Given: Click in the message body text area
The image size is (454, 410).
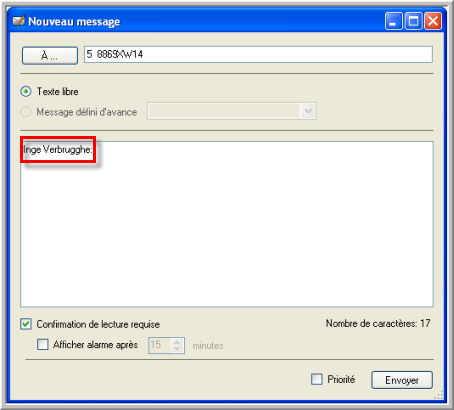Looking at the screenshot, I should [227, 224].
